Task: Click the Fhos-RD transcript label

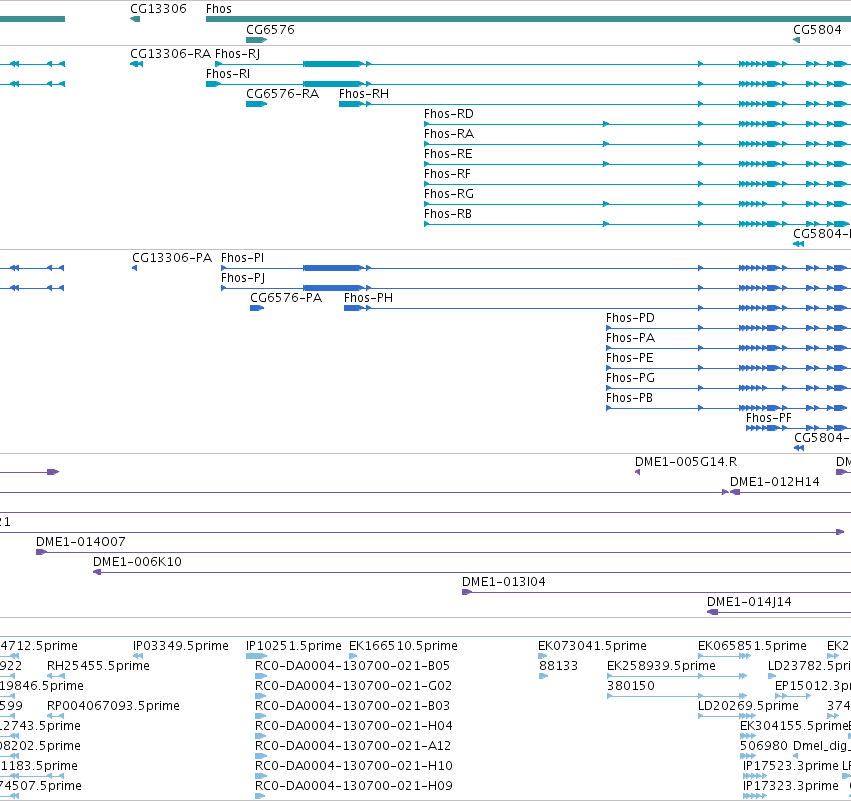Action: tap(448, 114)
